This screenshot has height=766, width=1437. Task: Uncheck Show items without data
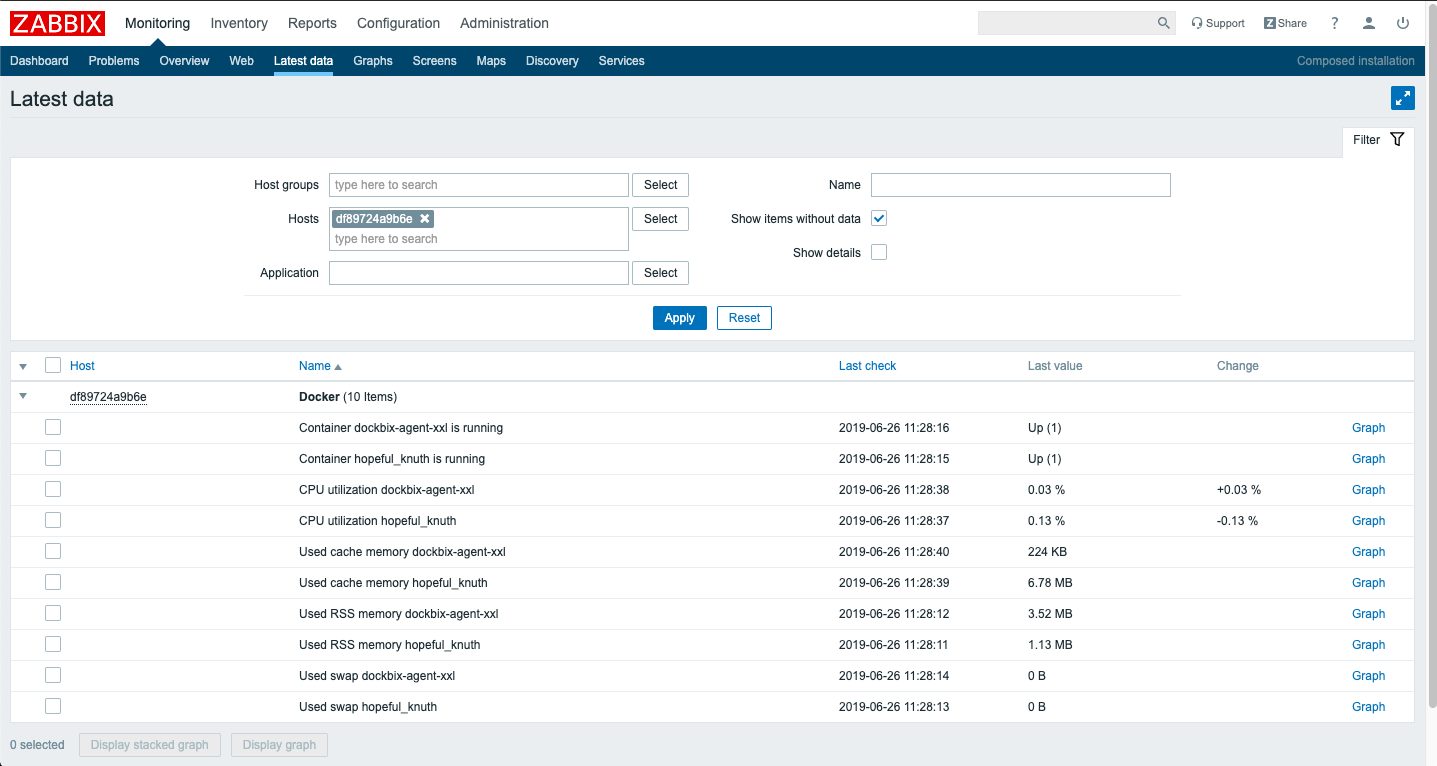[878, 218]
